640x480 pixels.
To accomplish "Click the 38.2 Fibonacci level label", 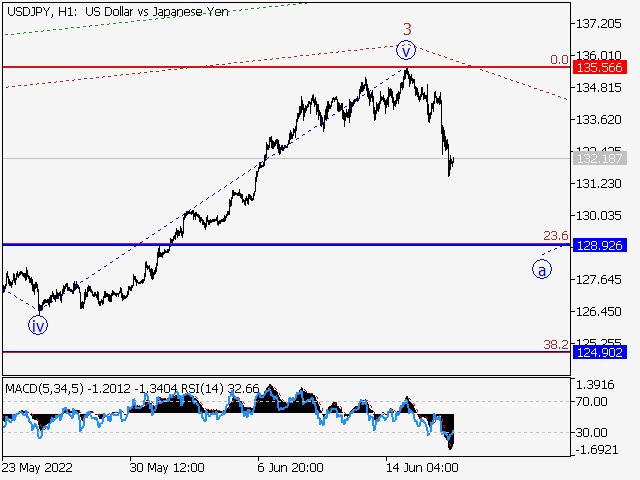I will (x=556, y=345).
